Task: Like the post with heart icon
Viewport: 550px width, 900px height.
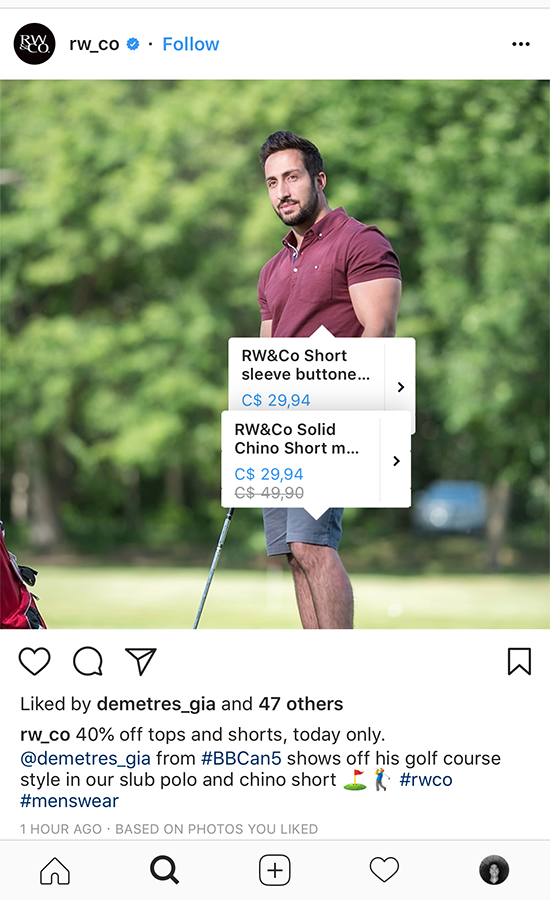Action: click(34, 662)
